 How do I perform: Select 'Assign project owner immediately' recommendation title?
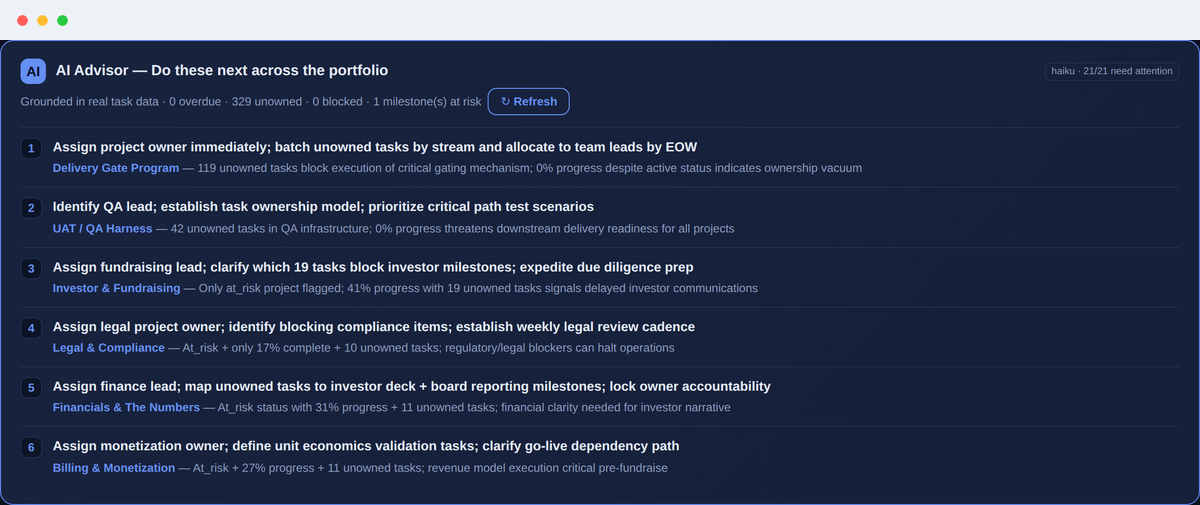375,147
